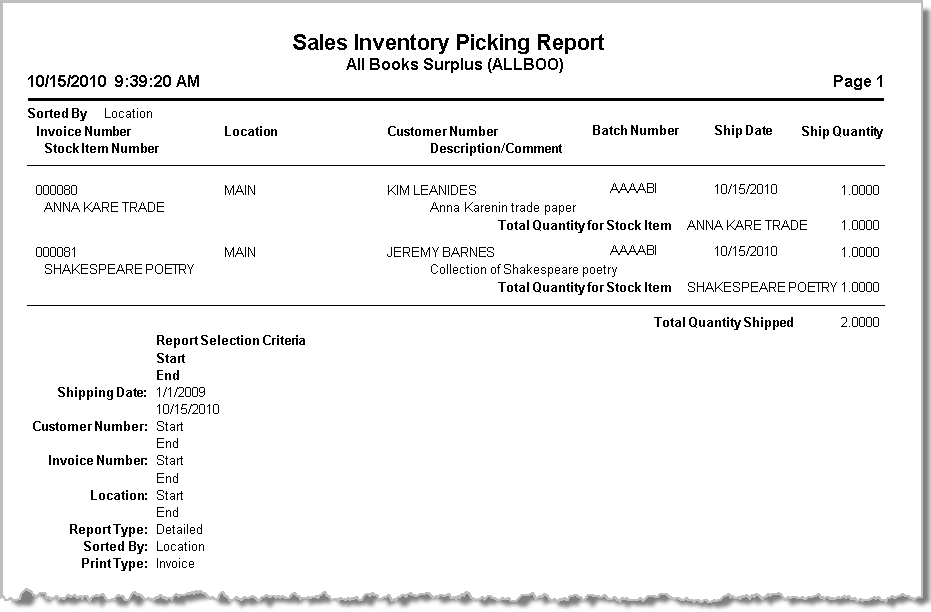The width and height of the screenshot is (931, 612).
Task: Click invoice number 000081
Action: tap(56, 252)
